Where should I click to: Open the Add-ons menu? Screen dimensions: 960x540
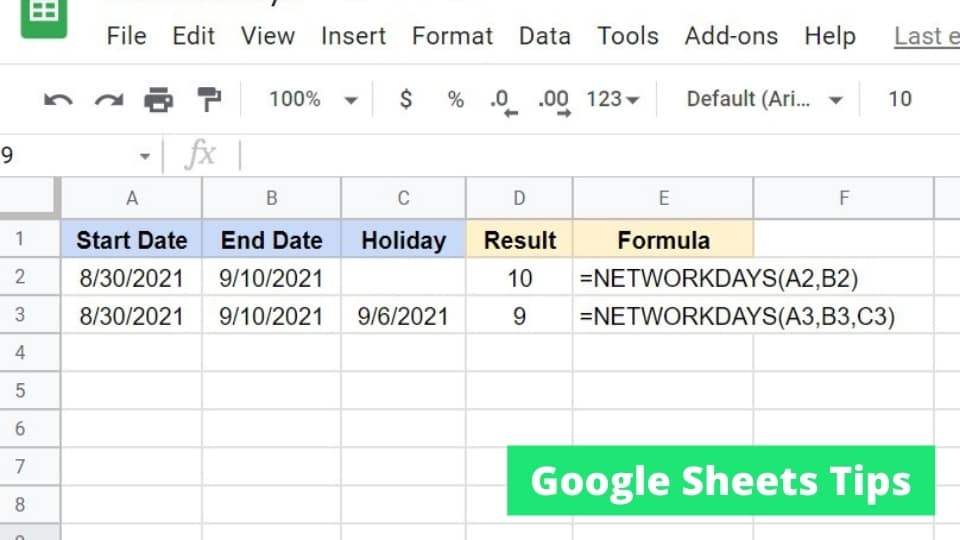coord(731,36)
